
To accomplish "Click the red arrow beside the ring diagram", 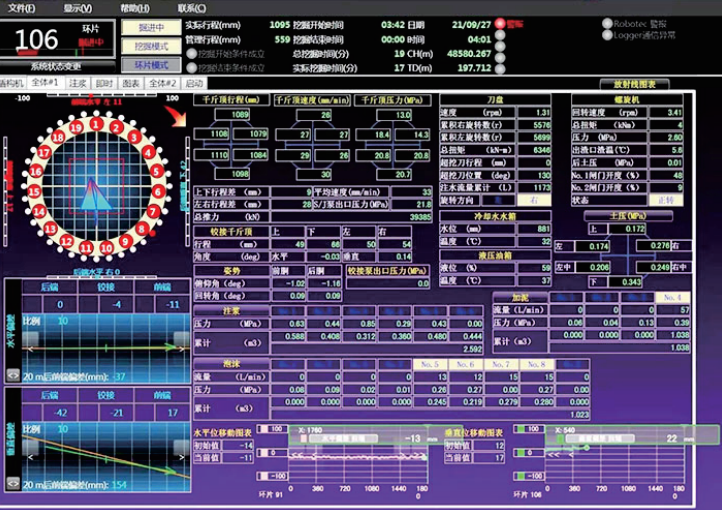I will tap(181, 120).
